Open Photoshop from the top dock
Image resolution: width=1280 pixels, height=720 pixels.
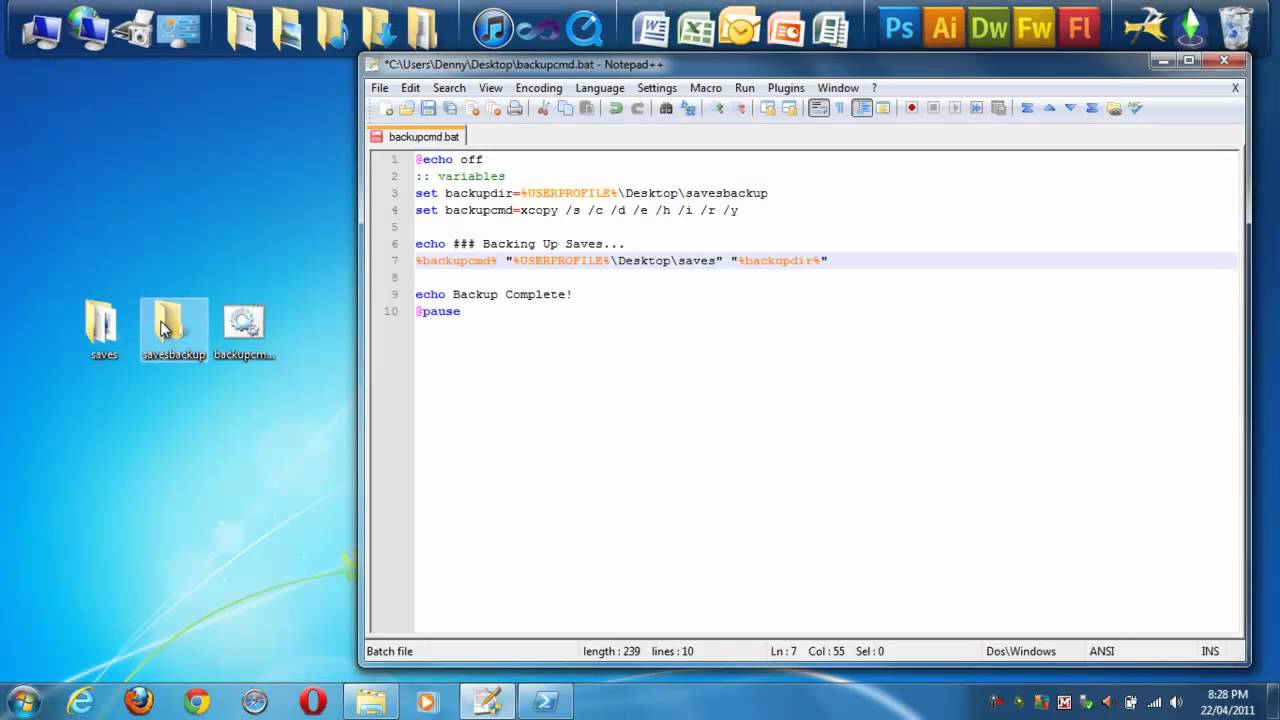[898, 27]
